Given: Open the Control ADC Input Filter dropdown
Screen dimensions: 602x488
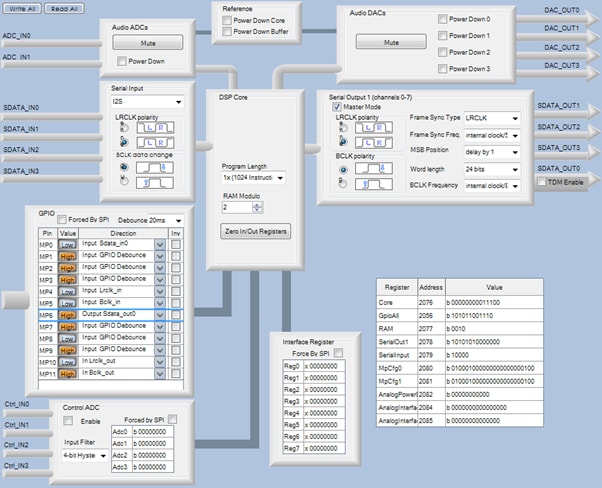Looking at the screenshot, I should pos(85,456).
